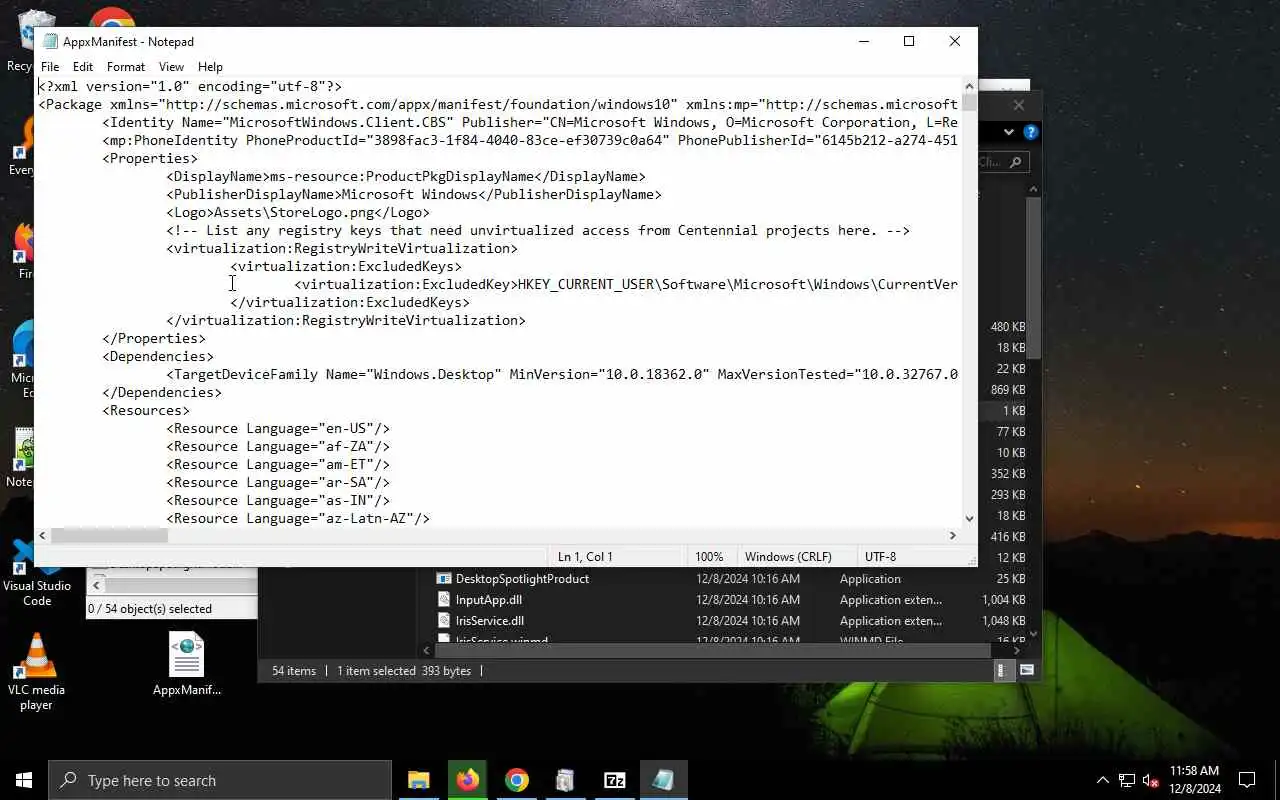Select IrisService.dll in File Explorer

pyautogui.click(x=490, y=621)
